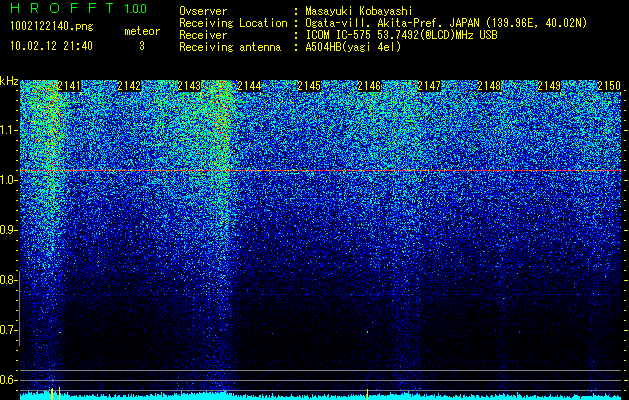Viewport: 629px width, 400px height.
Task: Click the 0.6 frequency axis label
Action: 7,380
